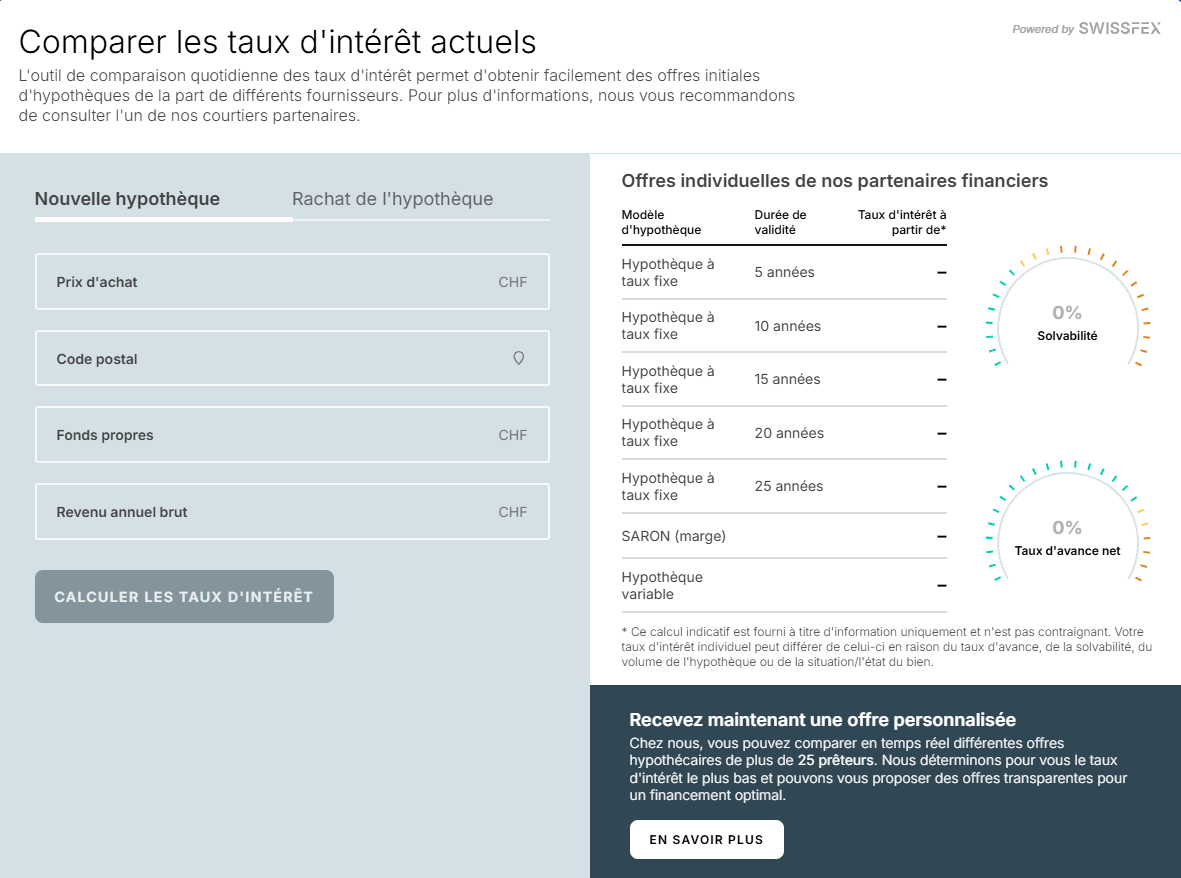Focus the Fonds propres field
1181x878 pixels.
click(292, 435)
